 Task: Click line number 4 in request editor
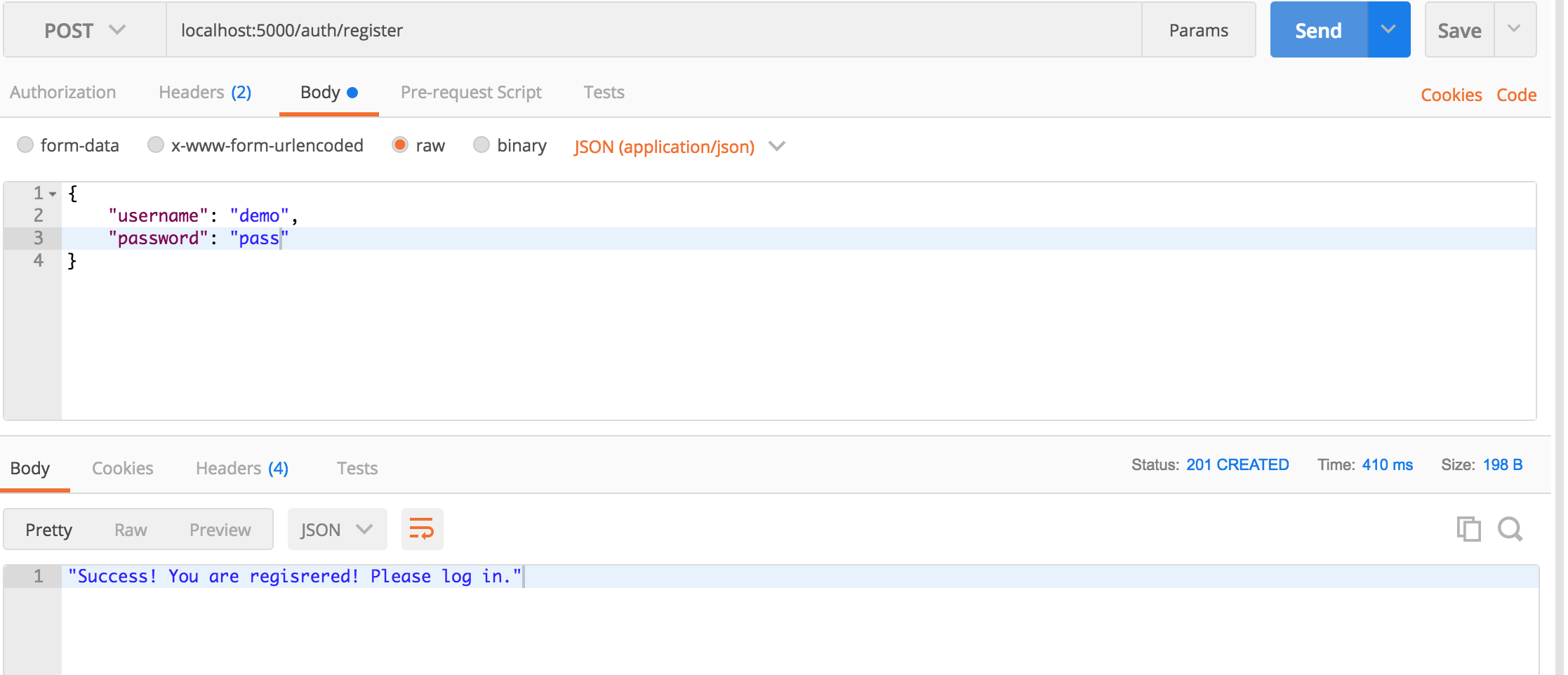click(39, 260)
